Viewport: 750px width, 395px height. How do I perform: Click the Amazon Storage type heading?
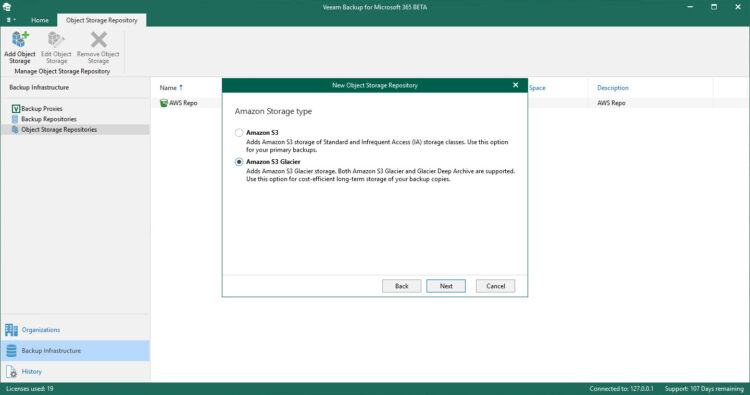[273, 111]
